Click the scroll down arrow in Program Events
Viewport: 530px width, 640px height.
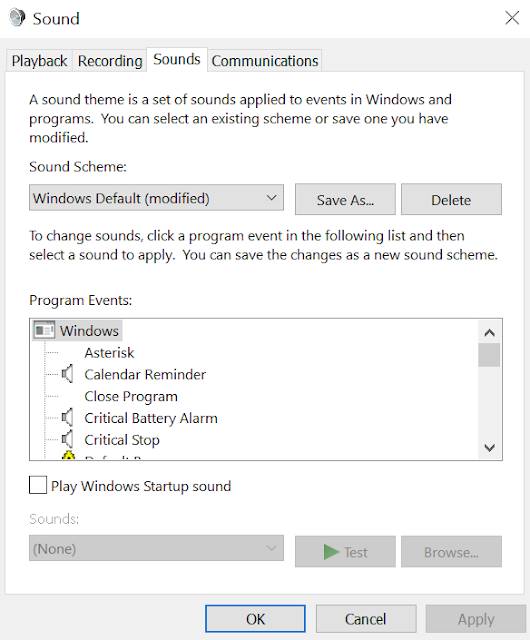(x=490, y=448)
